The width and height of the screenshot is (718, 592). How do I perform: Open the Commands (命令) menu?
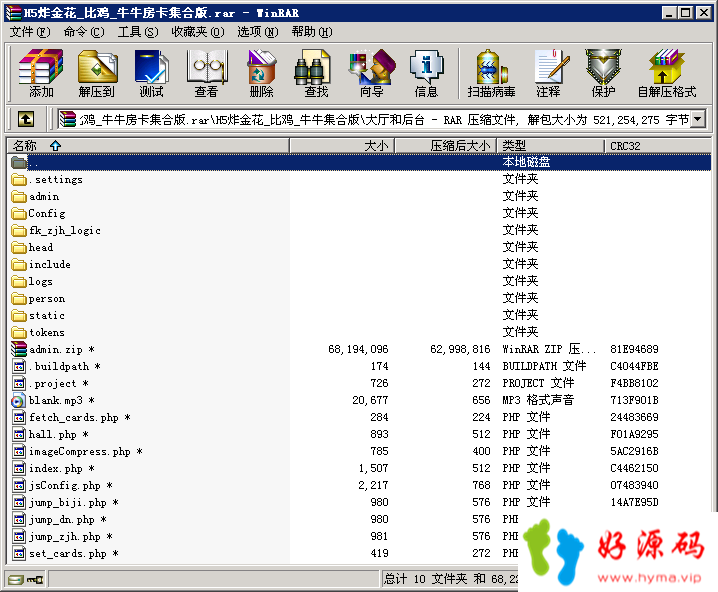tap(84, 32)
